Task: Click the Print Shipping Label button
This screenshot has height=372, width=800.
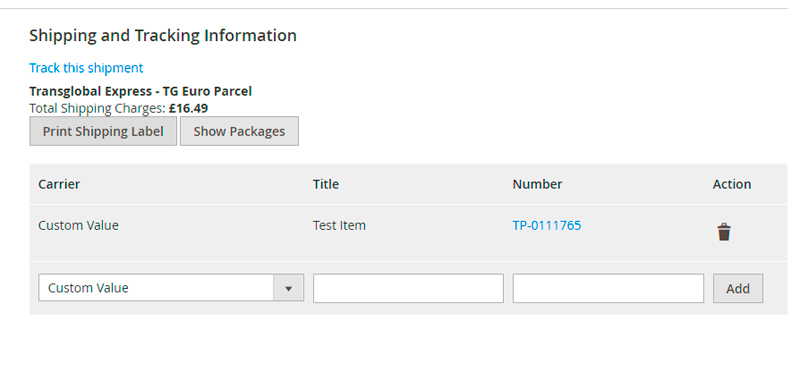Action: click(x=103, y=131)
